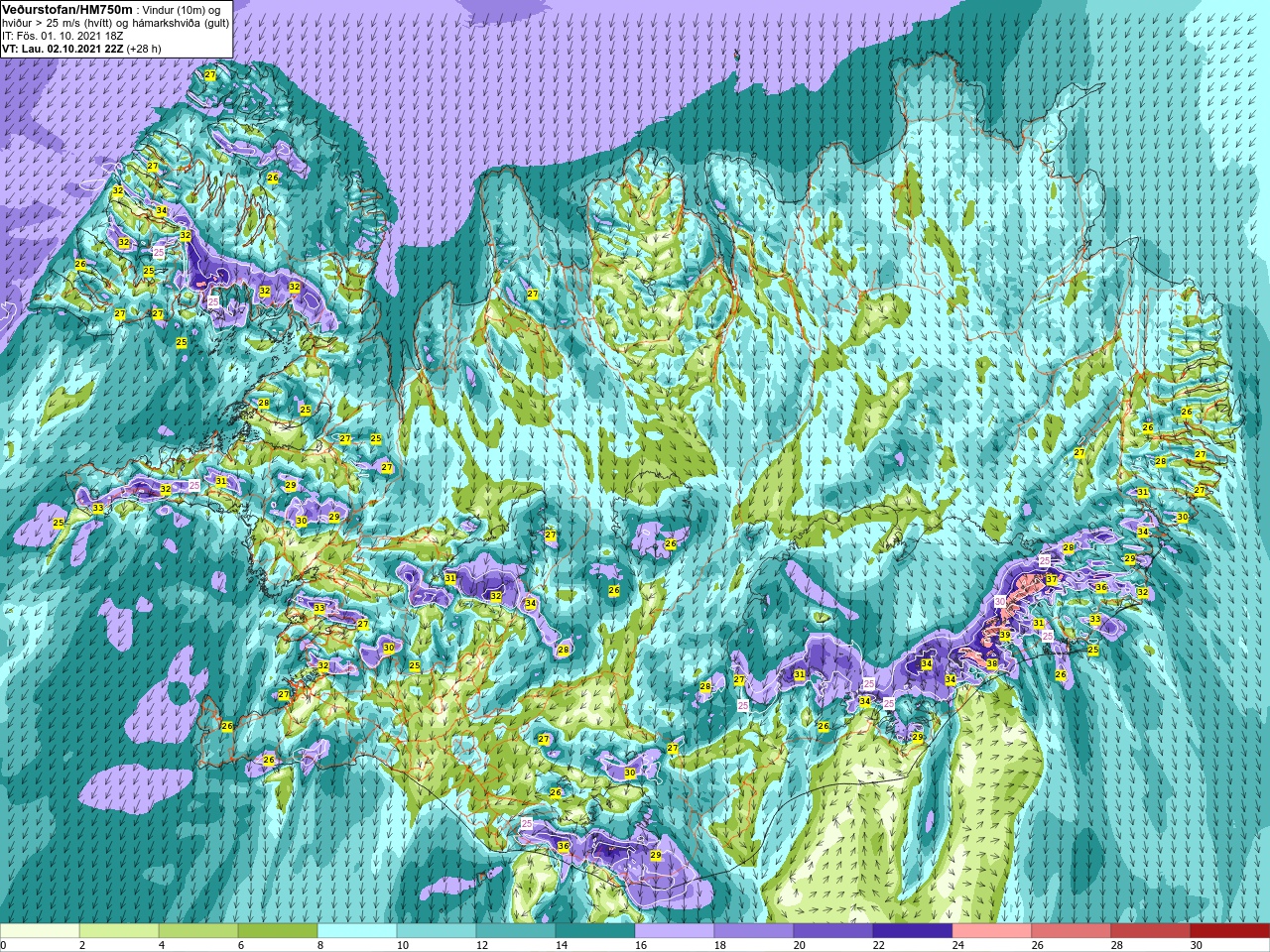Viewport: 1270px width, 952px height.
Task: Click the 'VT: Lau. 02.10.2021 22Z (+28 h)' line
Action: [81, 49]
